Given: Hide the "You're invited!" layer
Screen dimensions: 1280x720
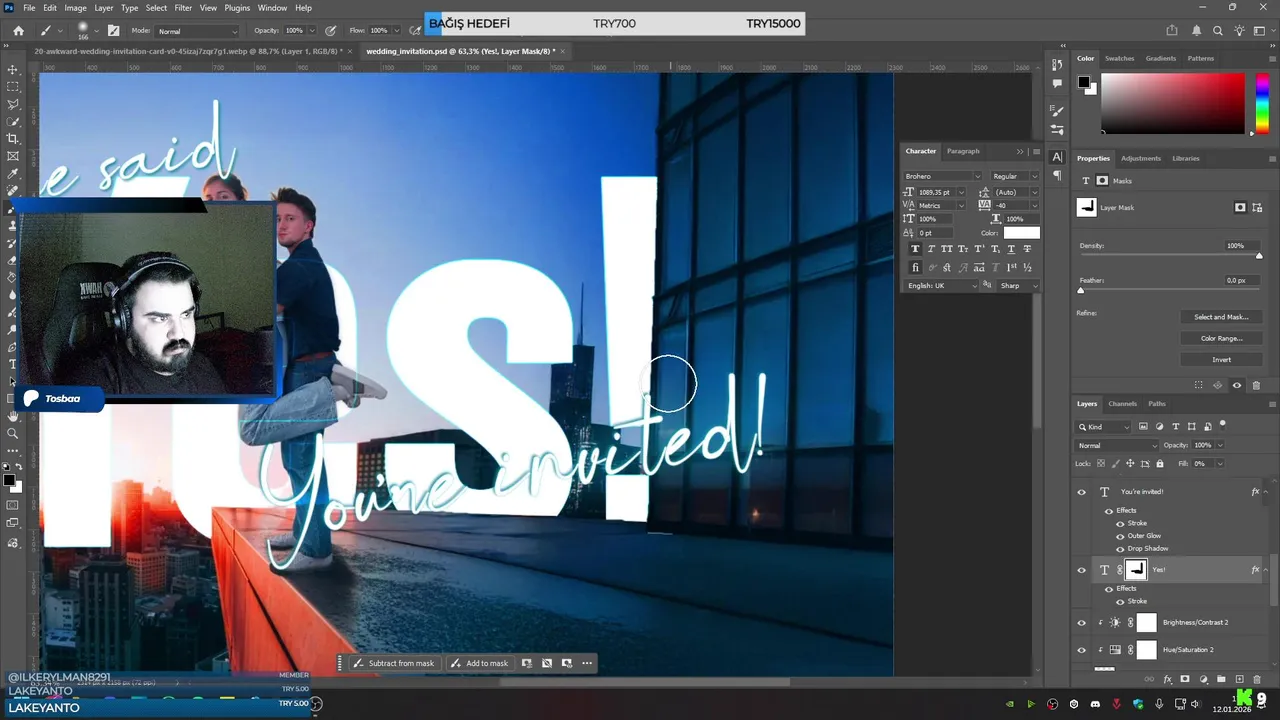Looking at the screenshot, I should click(x=1081, y=492).
